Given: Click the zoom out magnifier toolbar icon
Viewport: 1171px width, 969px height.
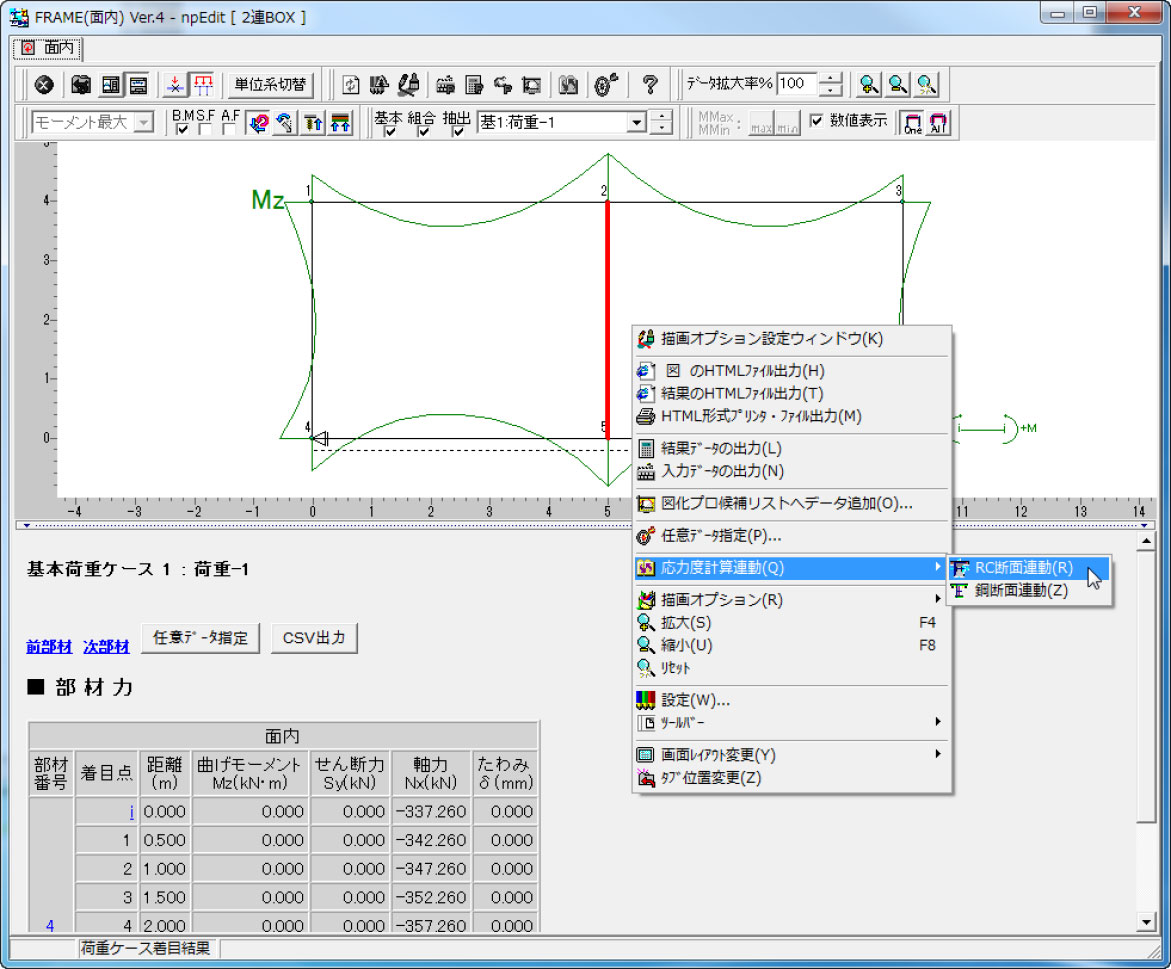Looking at the screenshot, I should (898, 85).
